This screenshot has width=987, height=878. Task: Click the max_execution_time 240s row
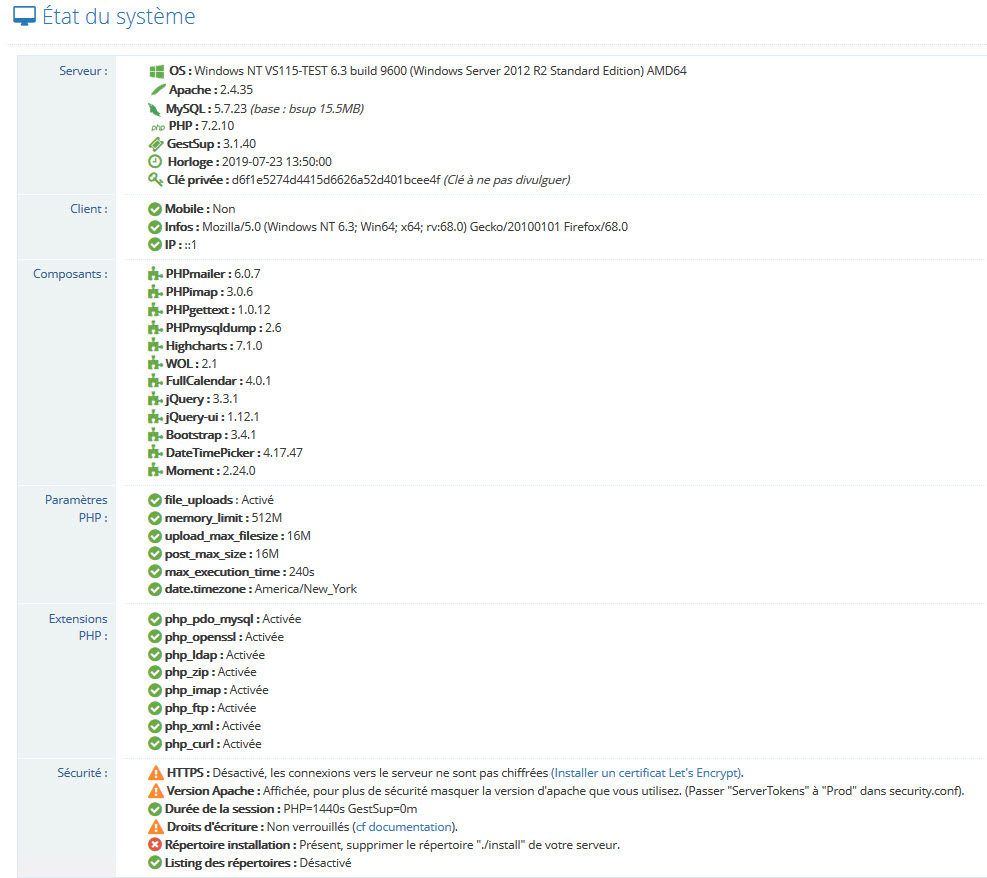click(x=231, y=572)
